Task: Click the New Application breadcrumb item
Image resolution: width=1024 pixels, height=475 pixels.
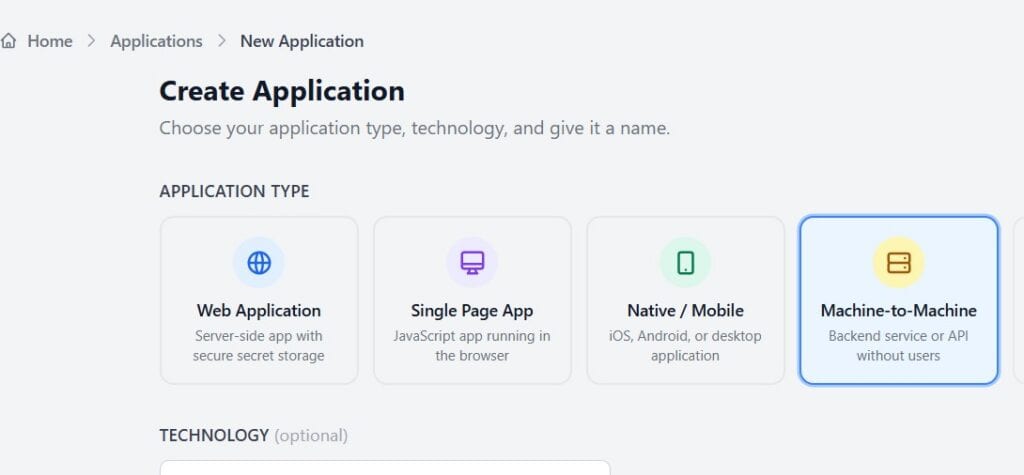Action: coord(302,41)
